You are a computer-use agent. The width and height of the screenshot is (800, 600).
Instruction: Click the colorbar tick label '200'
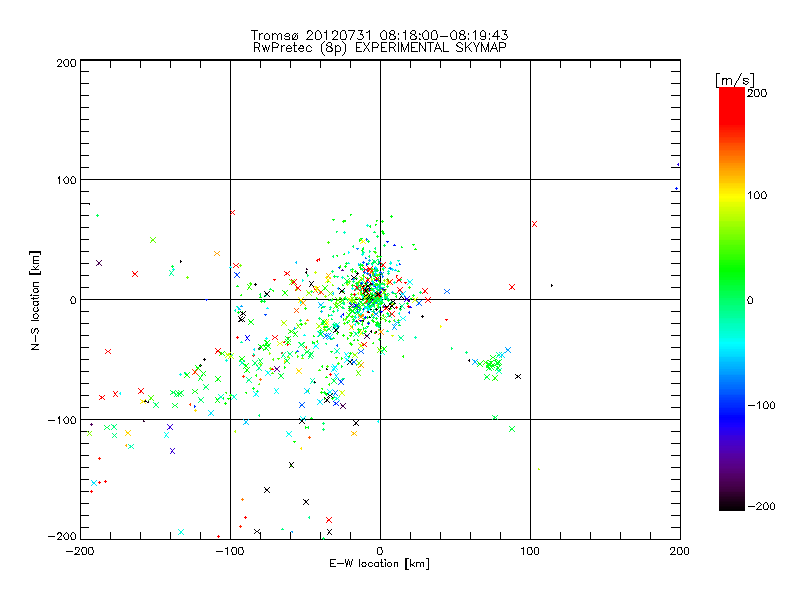tap(757, 93)
